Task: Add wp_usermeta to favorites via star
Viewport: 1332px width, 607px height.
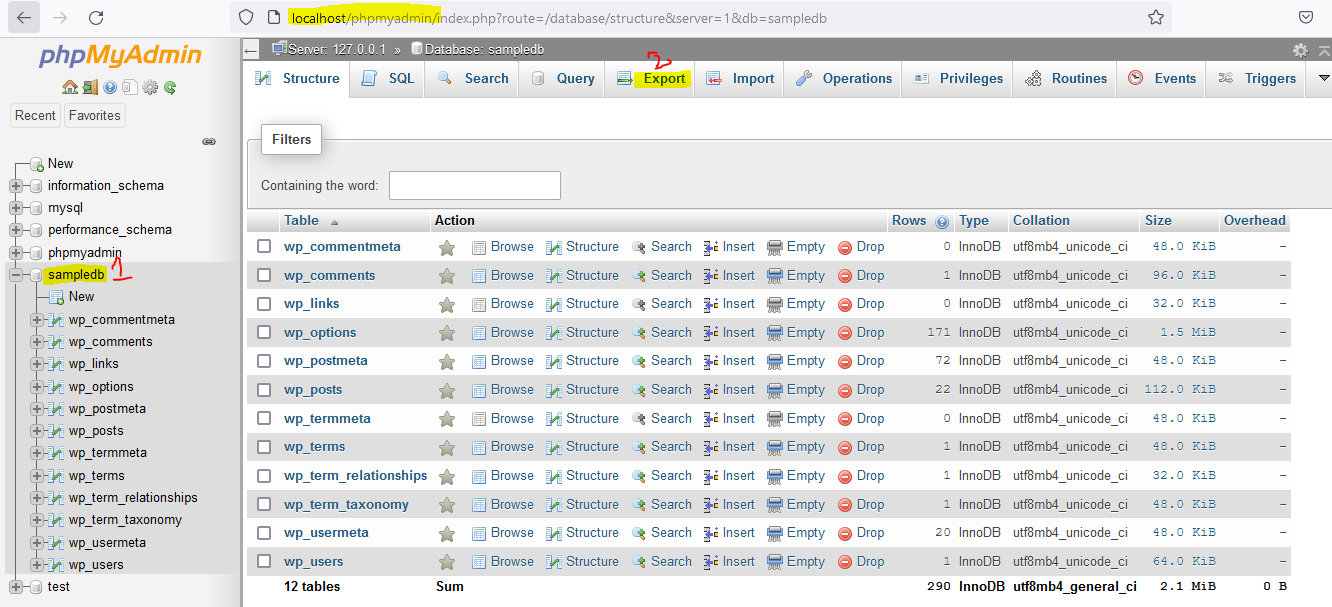Action: click(447, 533)
